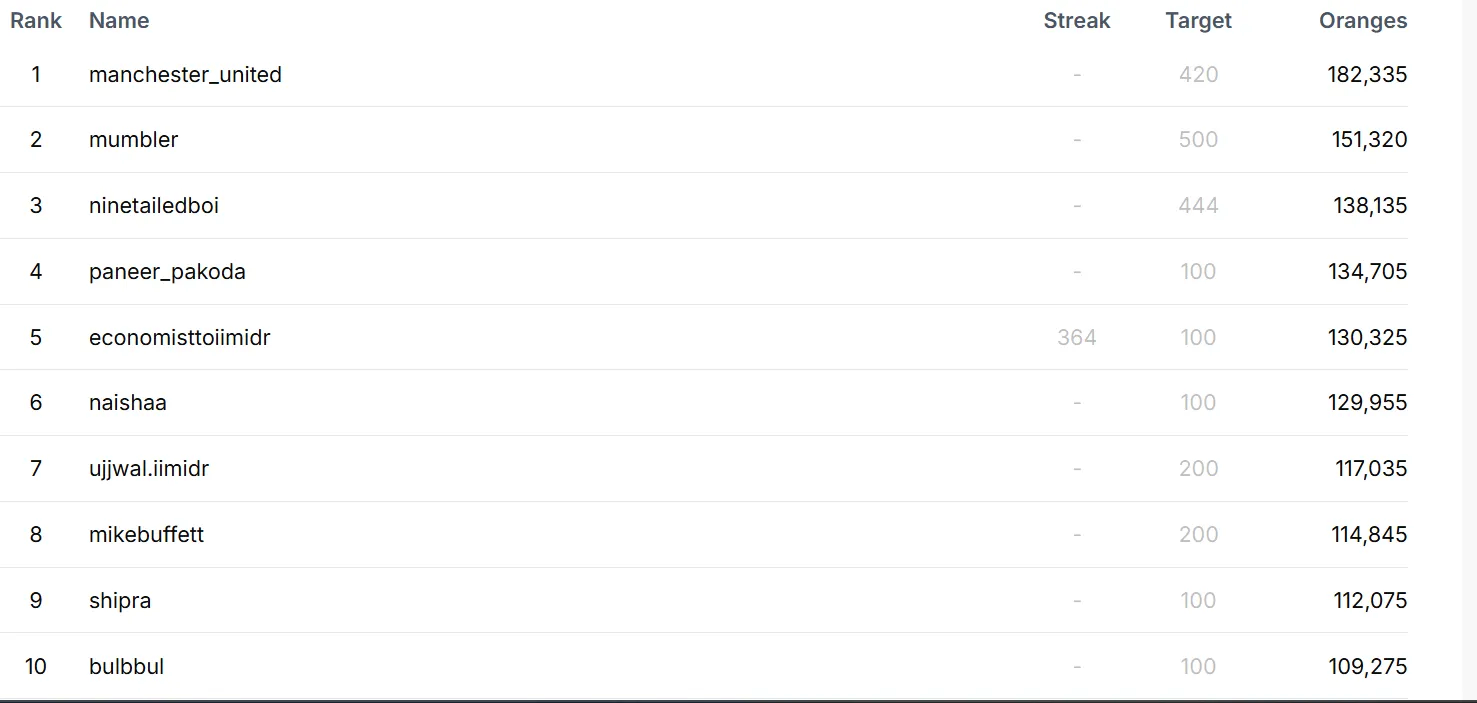Select mikebuffett from the leaderboard

(x=146, y=535)
